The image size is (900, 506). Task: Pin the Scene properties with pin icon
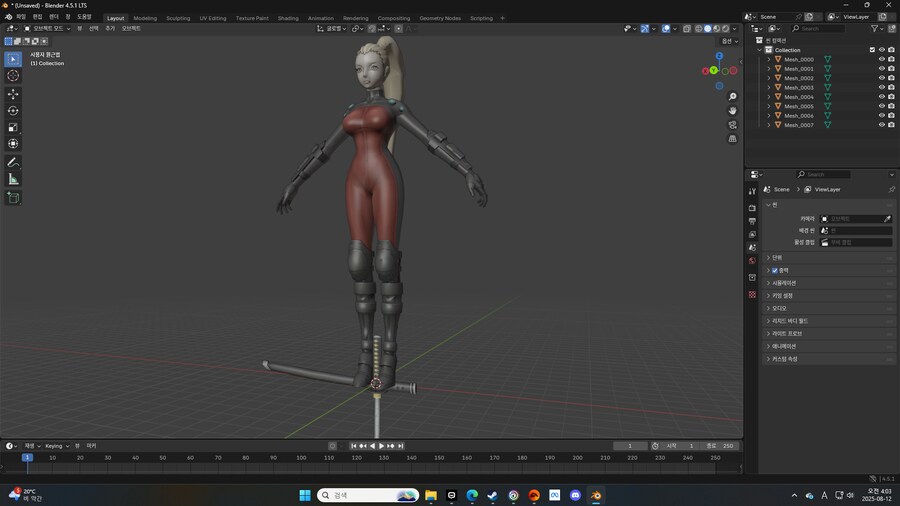click(x=891, y=189)
